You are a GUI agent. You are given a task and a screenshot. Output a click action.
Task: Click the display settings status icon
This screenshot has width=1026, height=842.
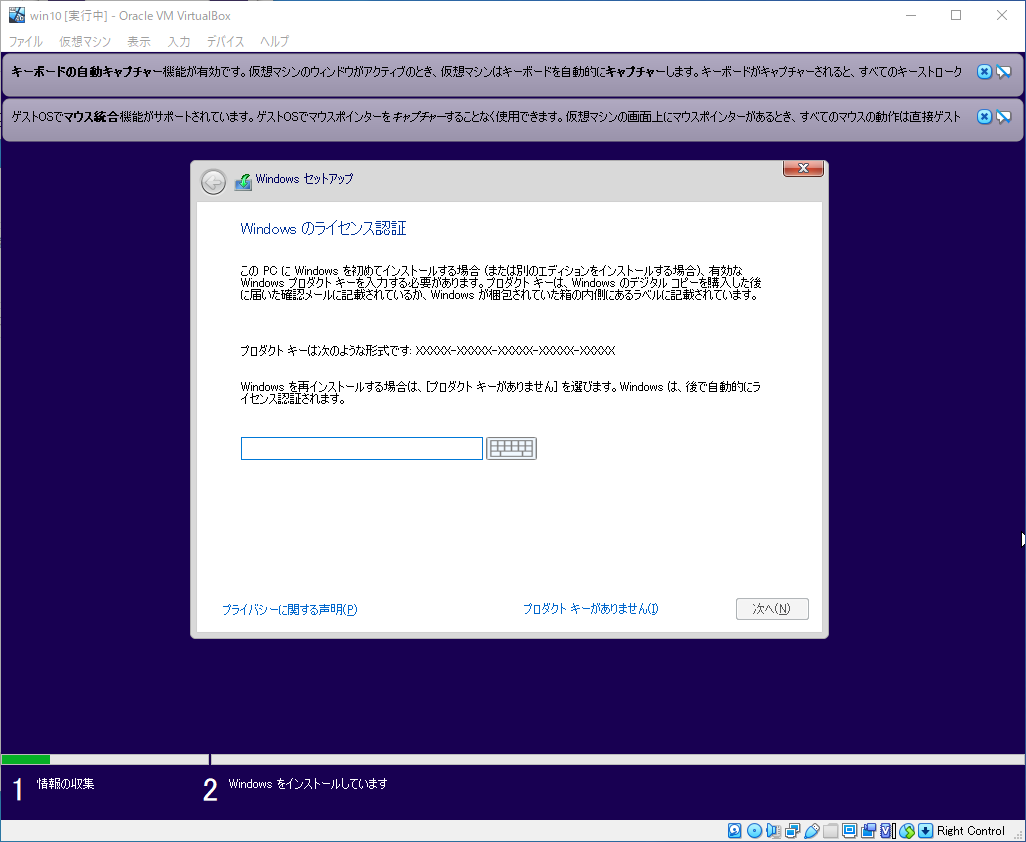(x=849, y=831)
